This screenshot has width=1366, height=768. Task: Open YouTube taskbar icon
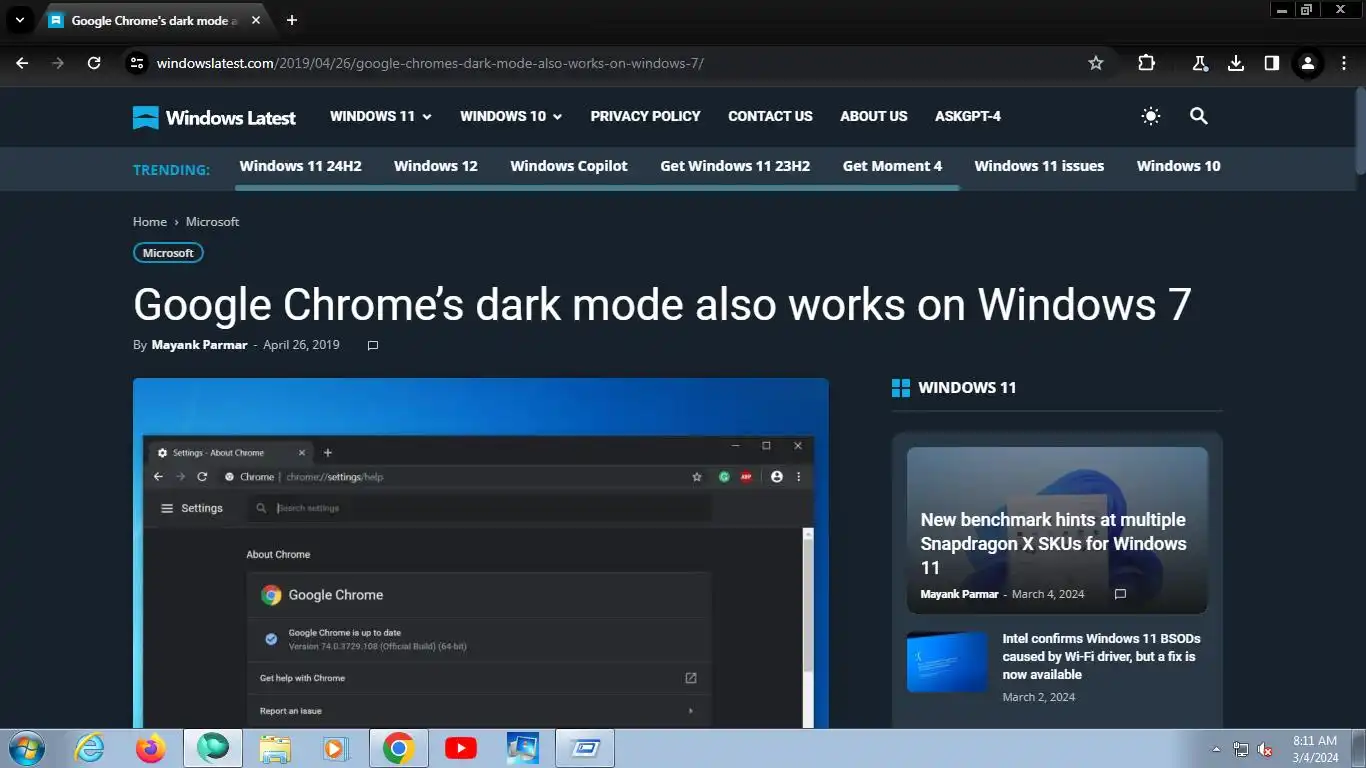coord(461,748)
